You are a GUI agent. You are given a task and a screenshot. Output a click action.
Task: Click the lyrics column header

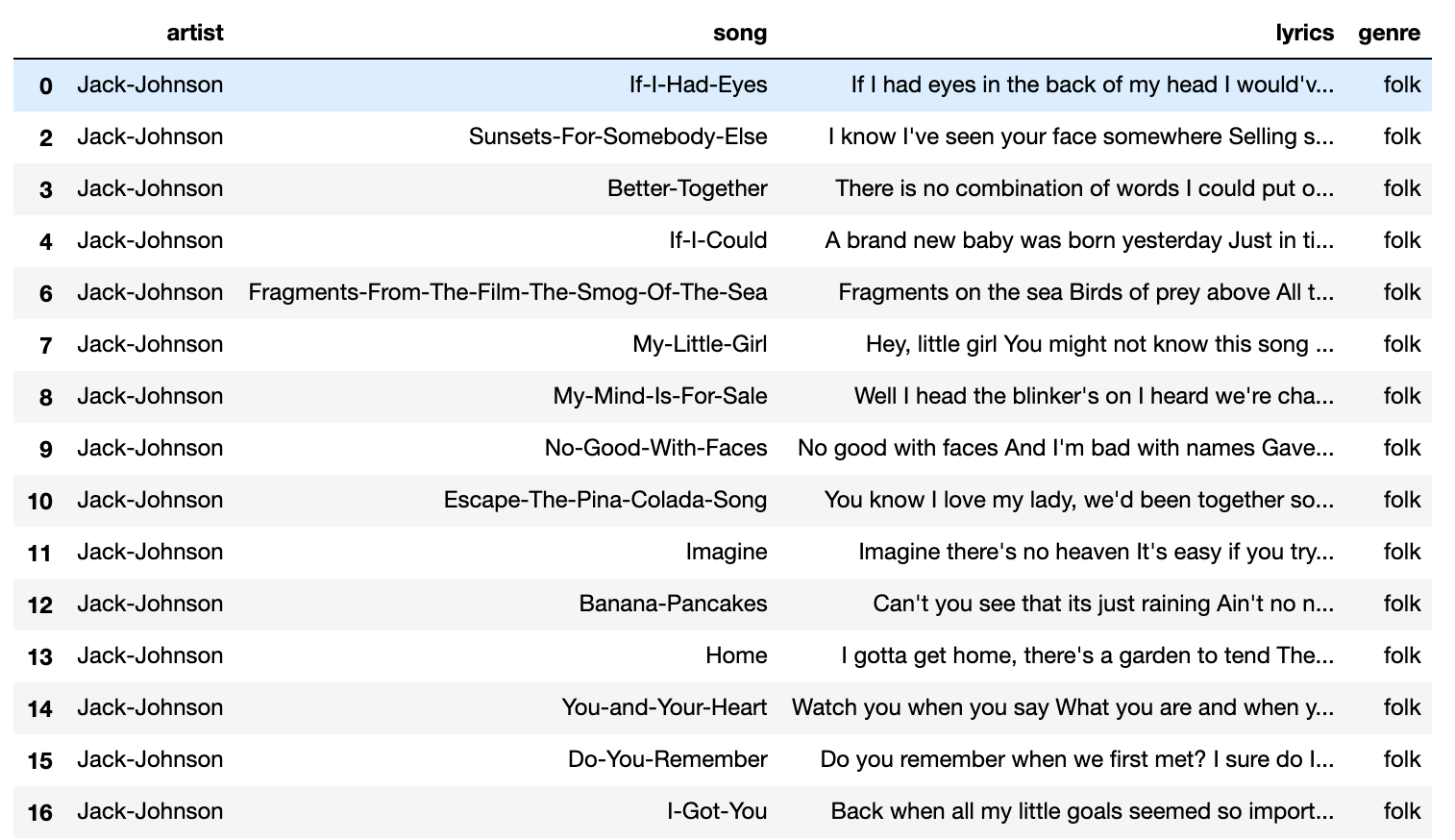(1304, 33)
